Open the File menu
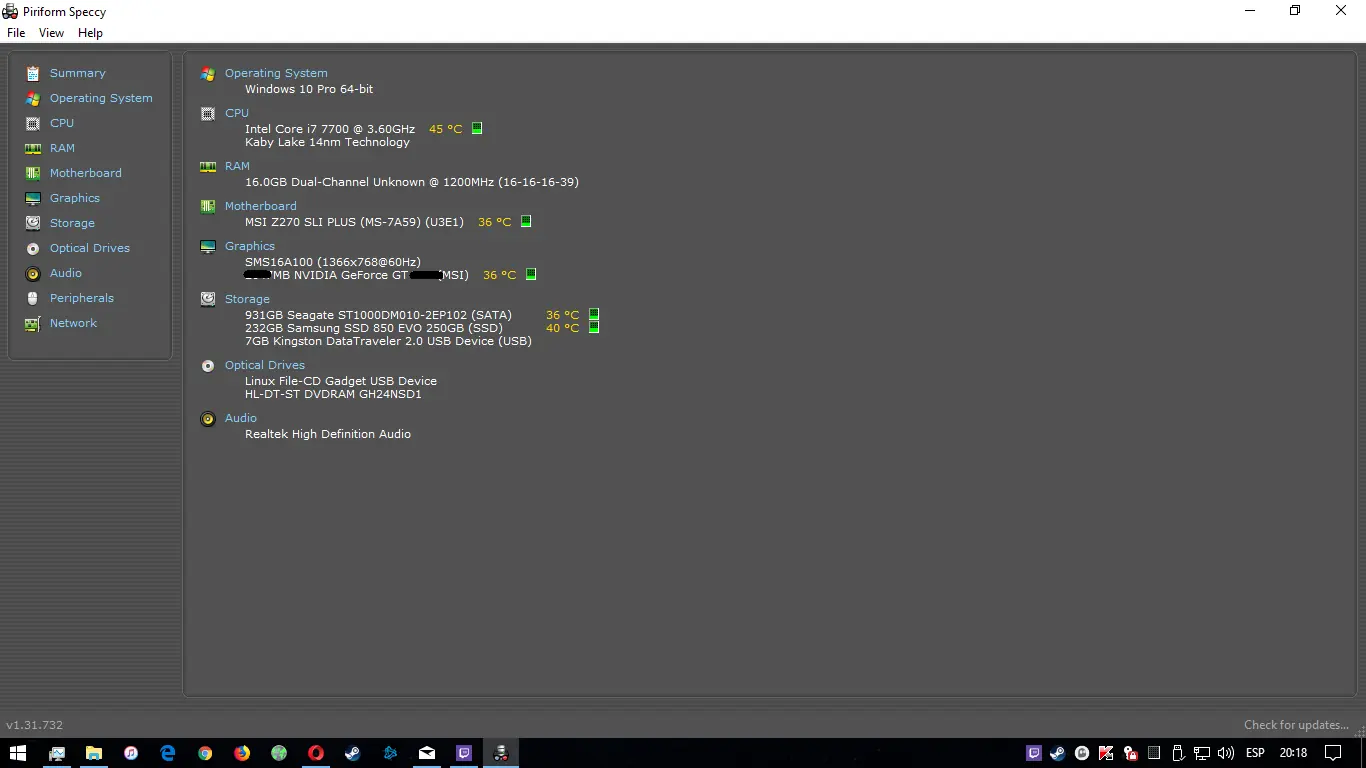The width and height of the screenshot is (1366, 768). click(16, 33)
